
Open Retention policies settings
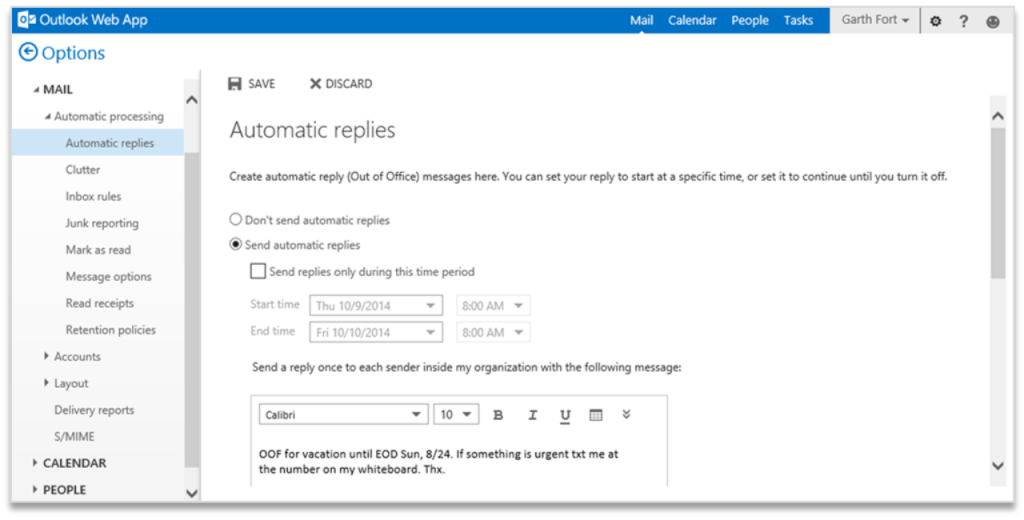(x=110, y=330)
